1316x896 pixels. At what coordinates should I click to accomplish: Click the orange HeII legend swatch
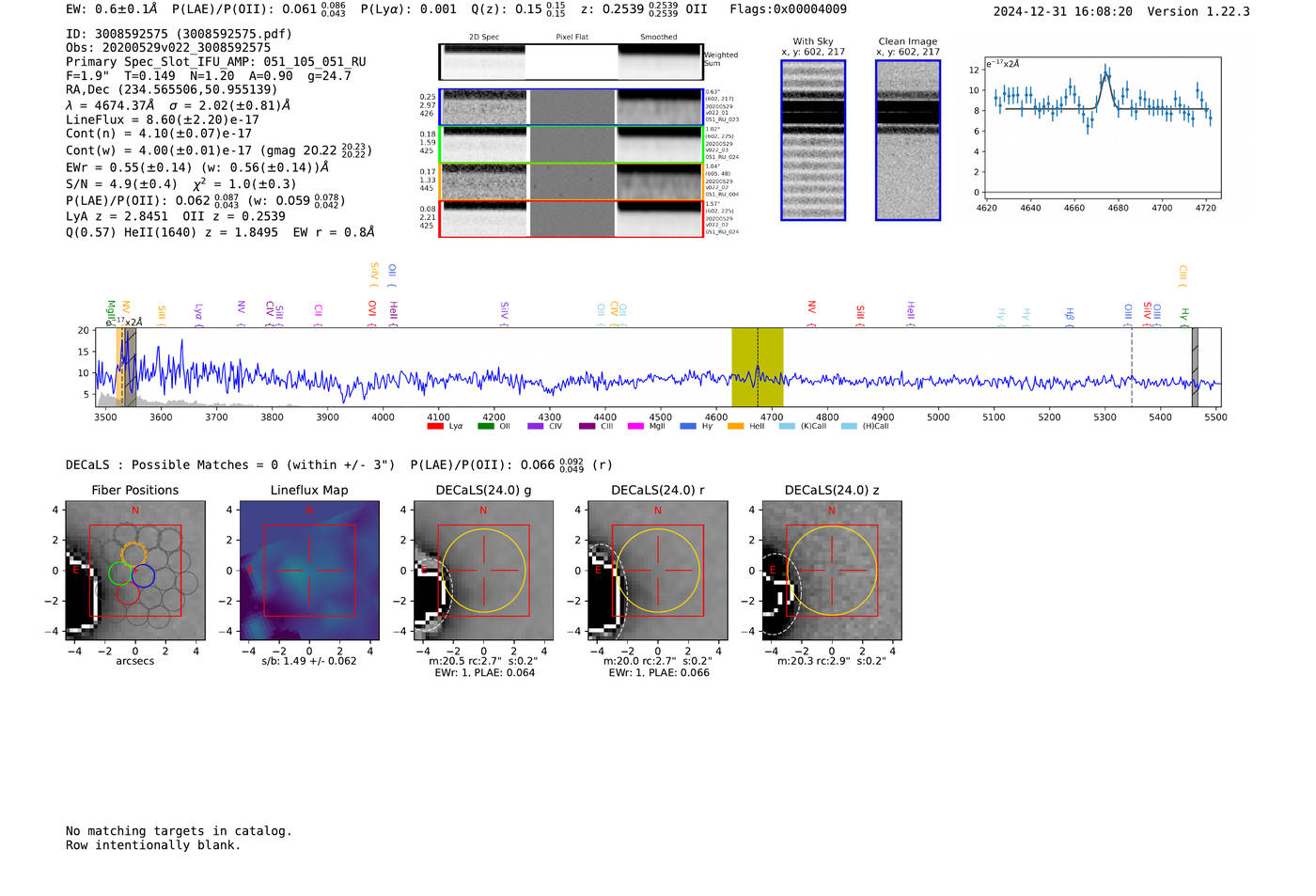(736, 426)
